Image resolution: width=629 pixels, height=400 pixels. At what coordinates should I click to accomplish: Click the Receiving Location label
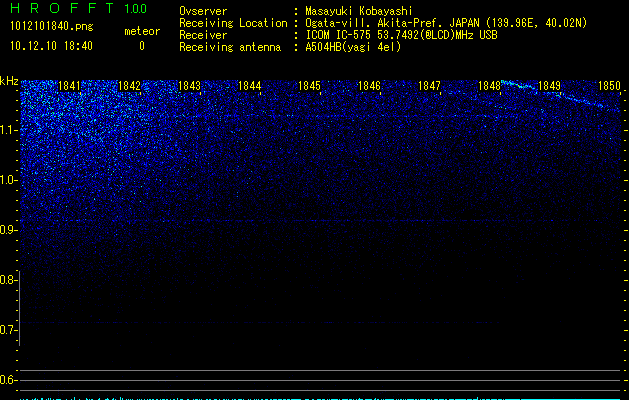[233, 23]
